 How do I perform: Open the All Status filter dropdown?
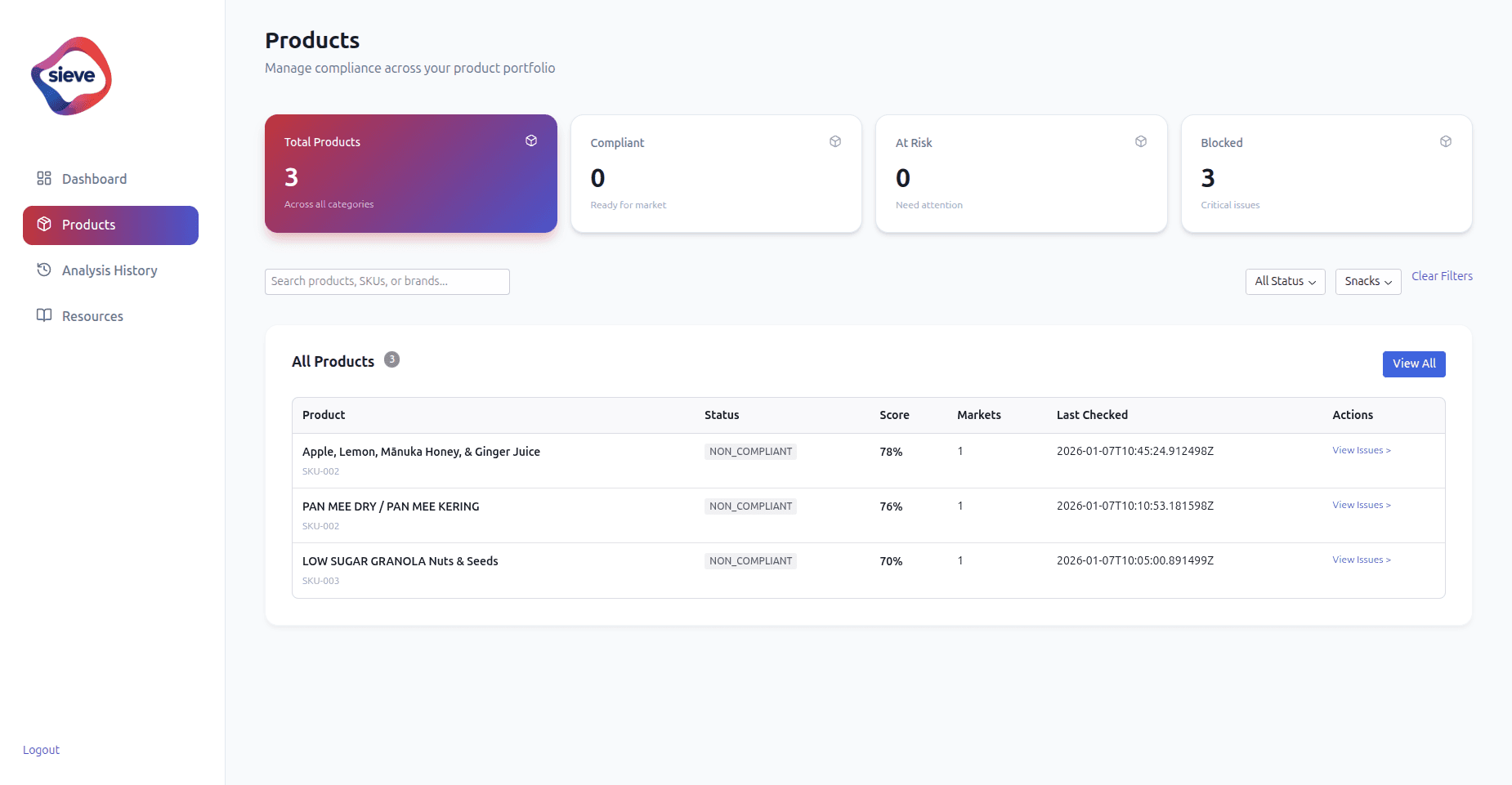coord(1285,281)
